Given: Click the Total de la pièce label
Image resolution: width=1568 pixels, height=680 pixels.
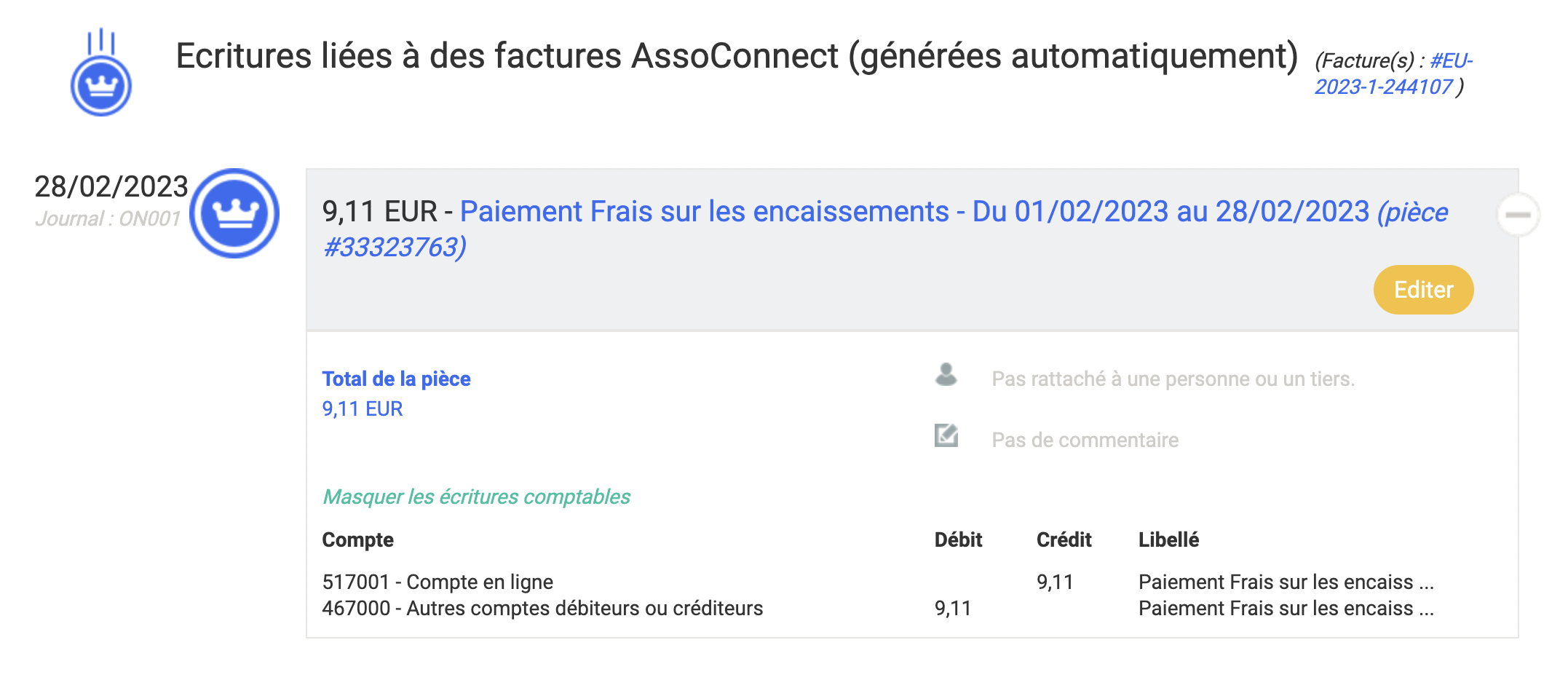Looking at the screenshot, I should pos(396,379).
